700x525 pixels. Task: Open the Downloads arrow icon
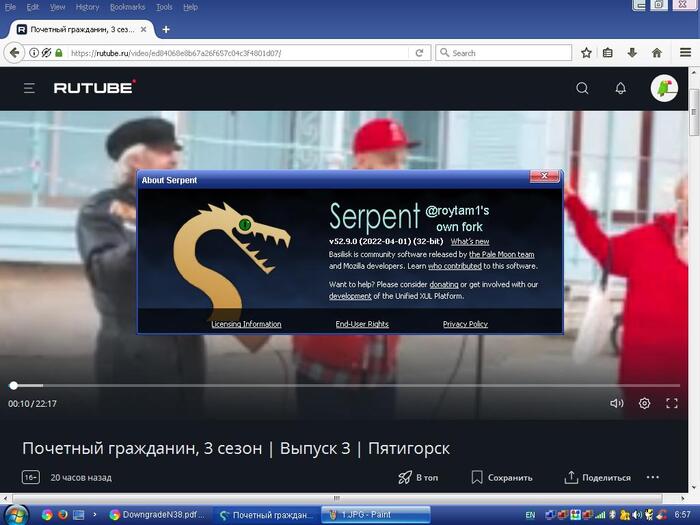[632, 53]
